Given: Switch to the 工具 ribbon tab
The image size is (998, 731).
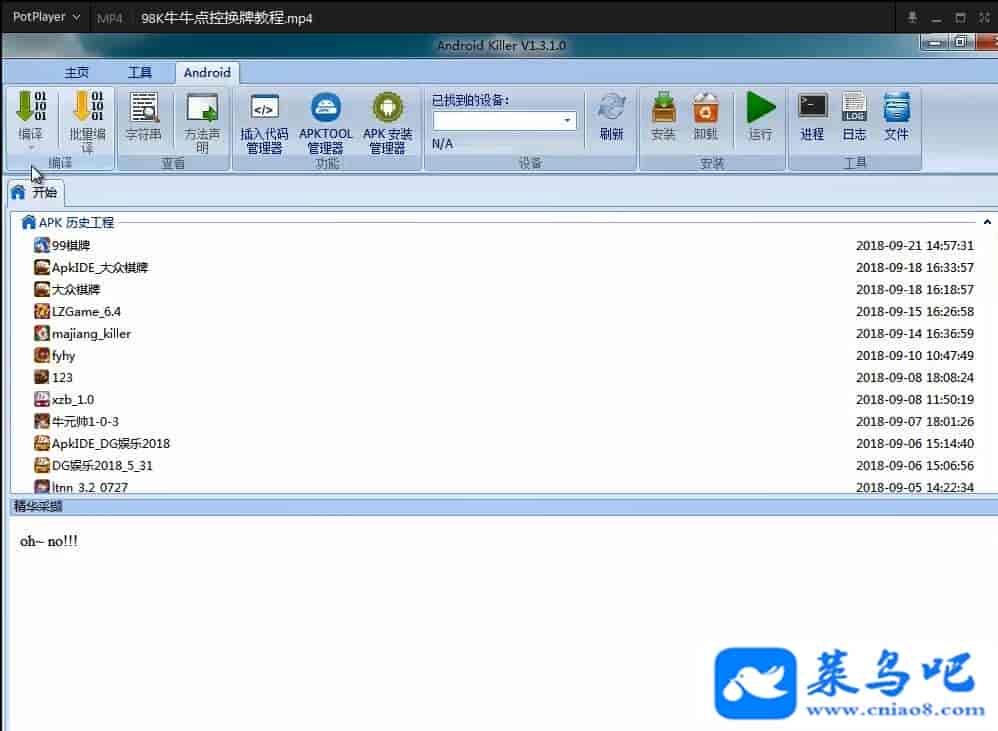Looking at the screenshot, I should click(140, 73).
